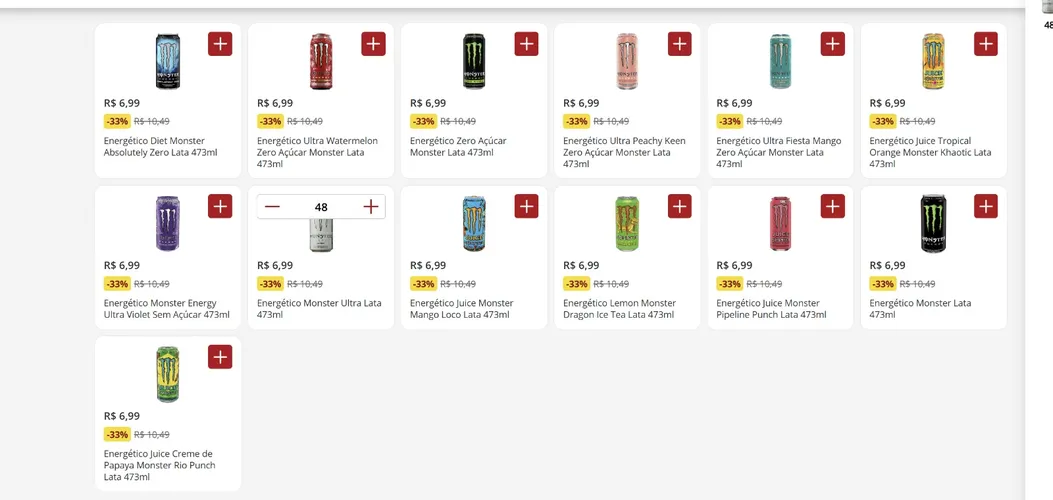The width and height of the screenshot is (1053, 500).
Task: Add Monster Energy Ultra Violet to cart
Action: 220,206
